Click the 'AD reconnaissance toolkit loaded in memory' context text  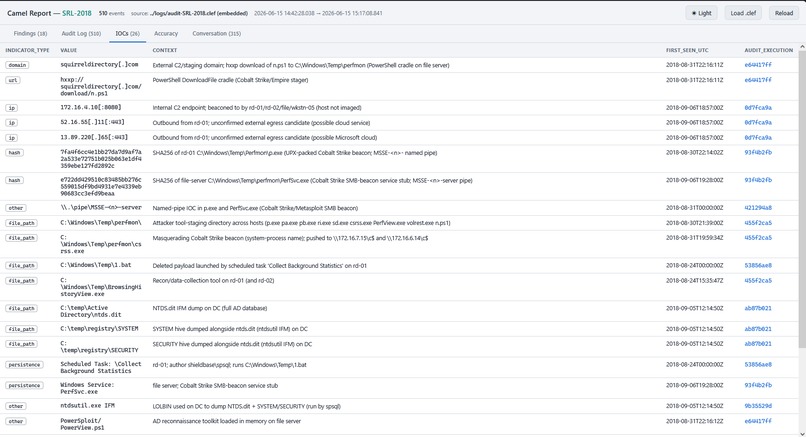click(x=227, y=421)
